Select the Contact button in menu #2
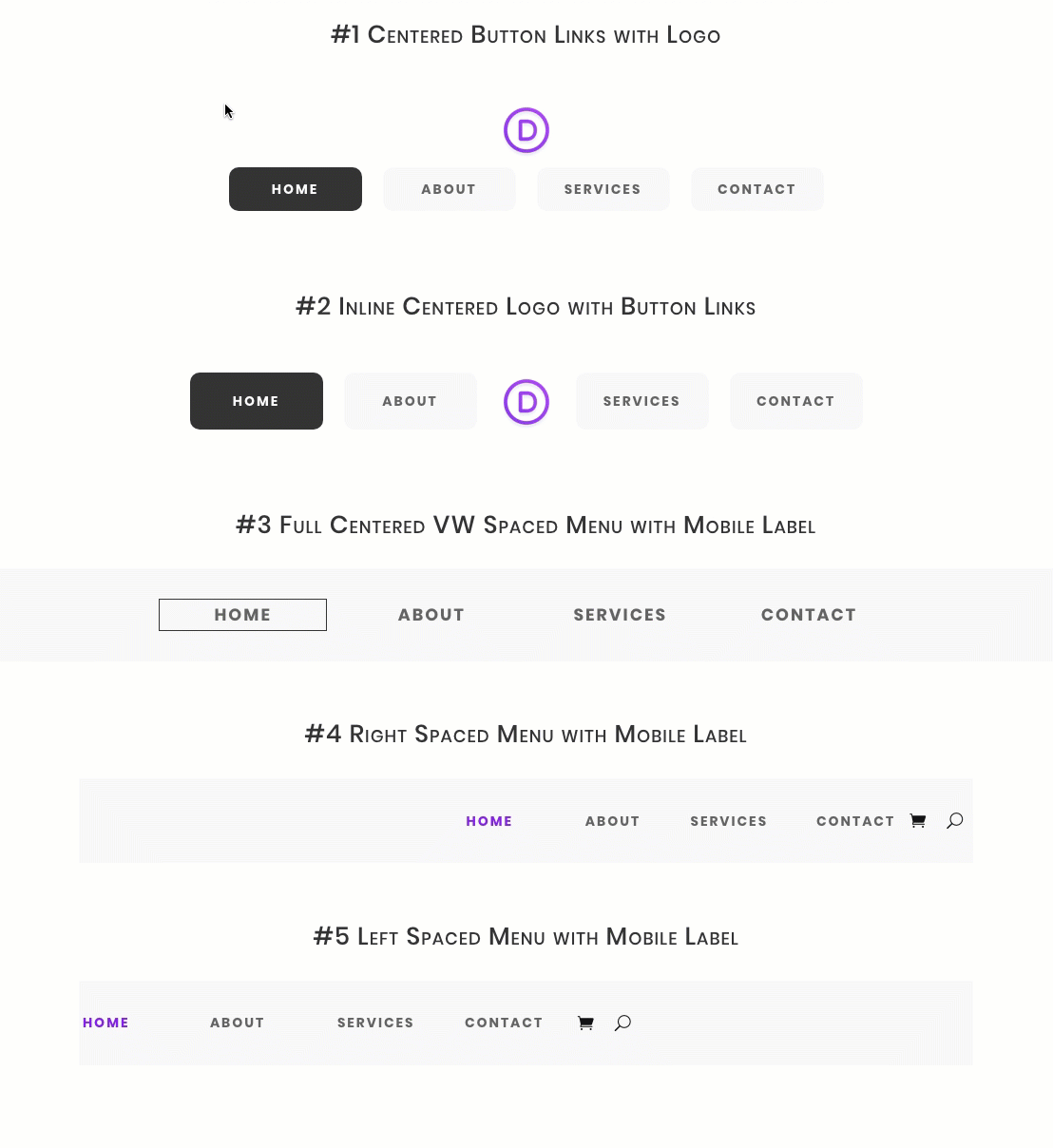 tap(795, 401)
